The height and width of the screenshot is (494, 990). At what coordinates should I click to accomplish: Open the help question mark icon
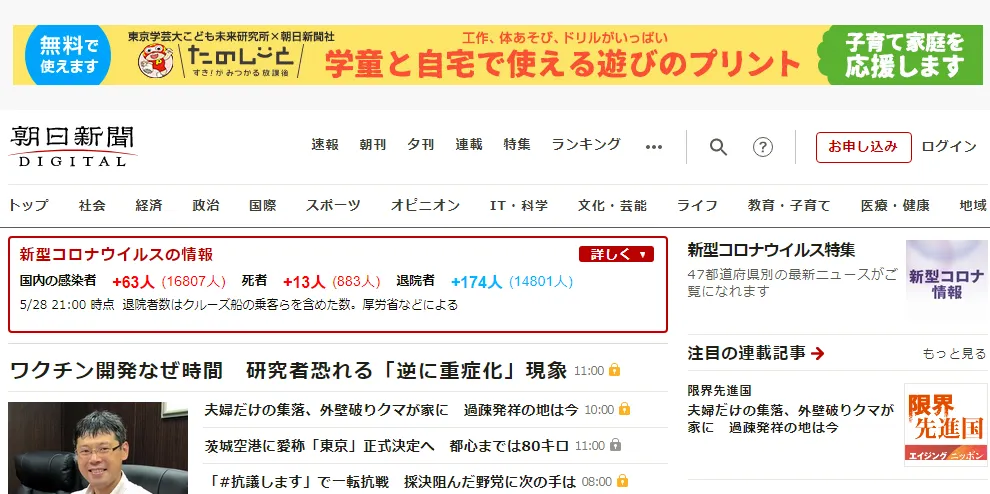(x=763, y=147)
